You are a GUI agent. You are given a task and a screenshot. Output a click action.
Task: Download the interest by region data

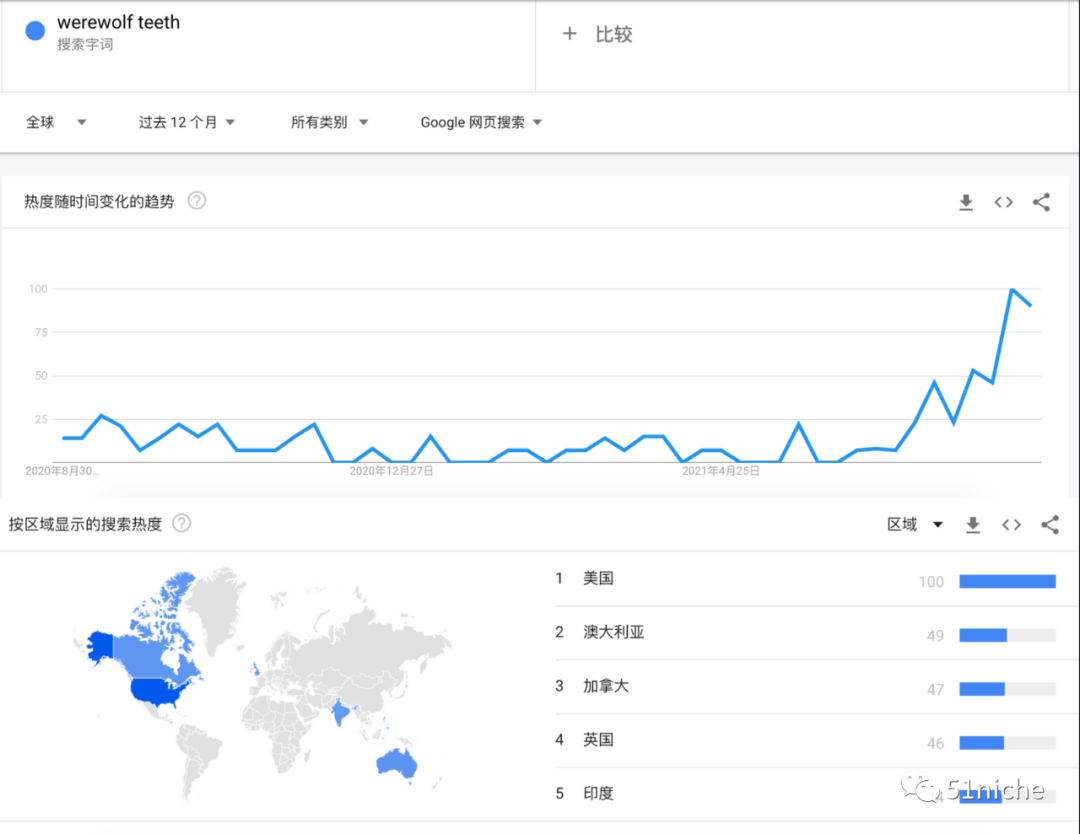(973, 525)
